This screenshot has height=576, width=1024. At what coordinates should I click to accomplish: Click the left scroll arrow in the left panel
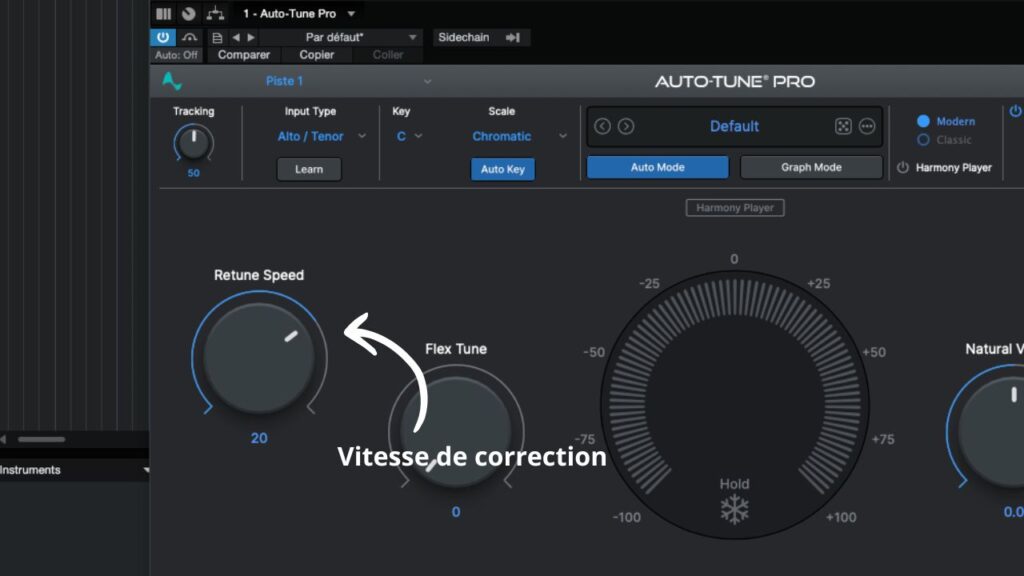[3, 440]
